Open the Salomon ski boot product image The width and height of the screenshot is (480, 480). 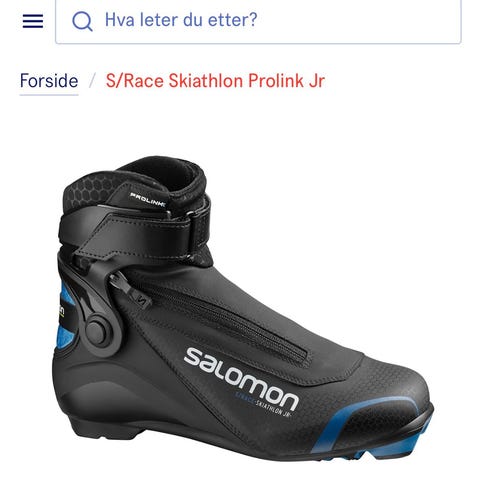[x=243, y=308]
